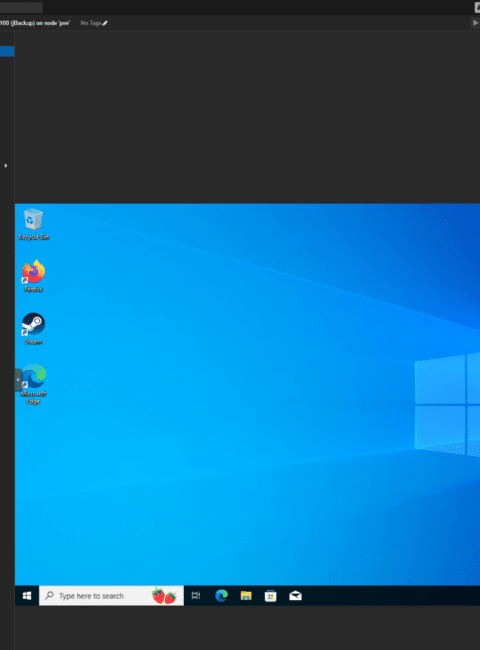The width and height of the screenshot is (480, 650).
Task: Expand the noVNC control bar handle
Action: click(18, 380)
